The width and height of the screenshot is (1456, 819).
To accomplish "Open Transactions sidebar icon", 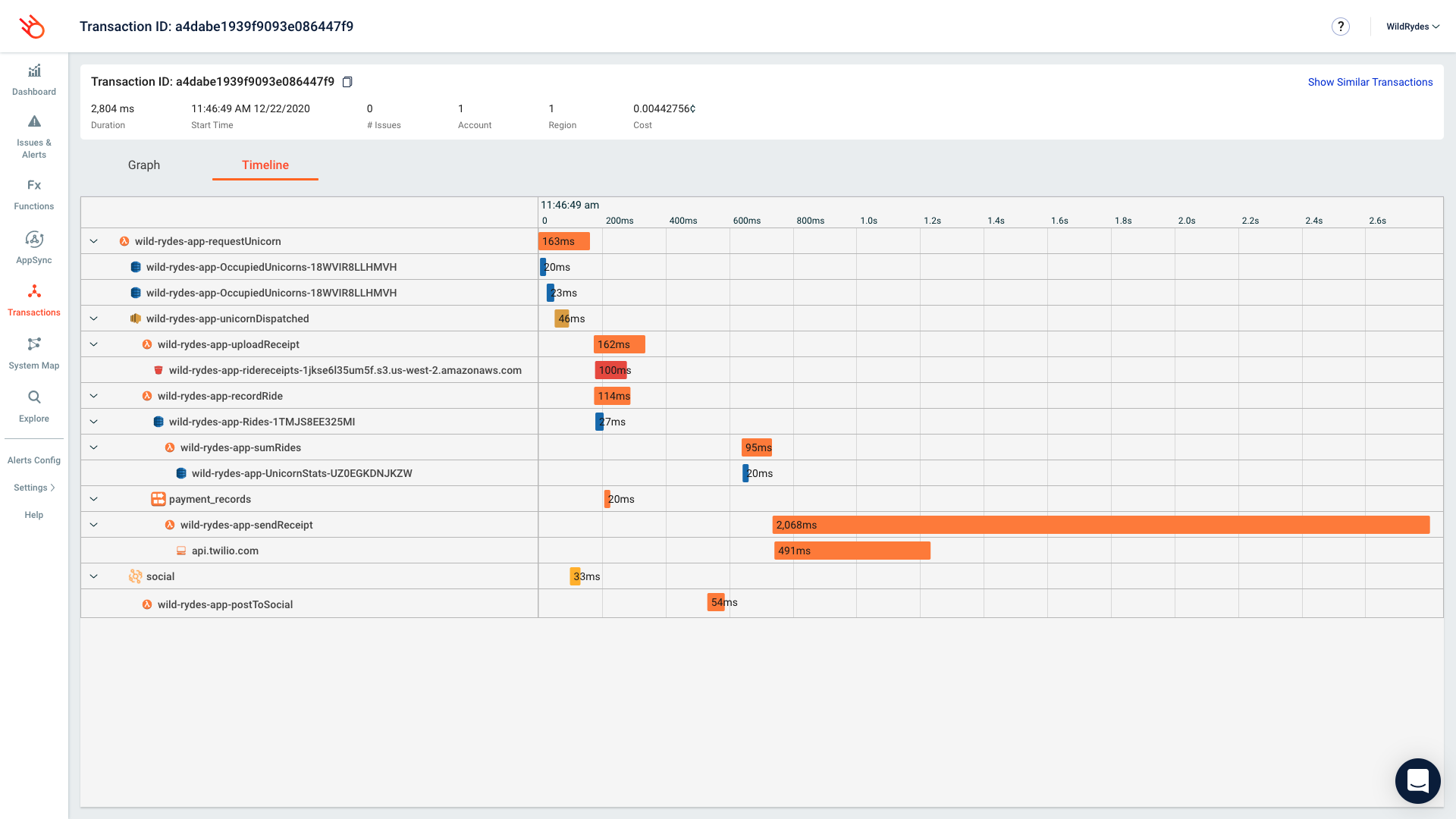I will click(34, 291).
